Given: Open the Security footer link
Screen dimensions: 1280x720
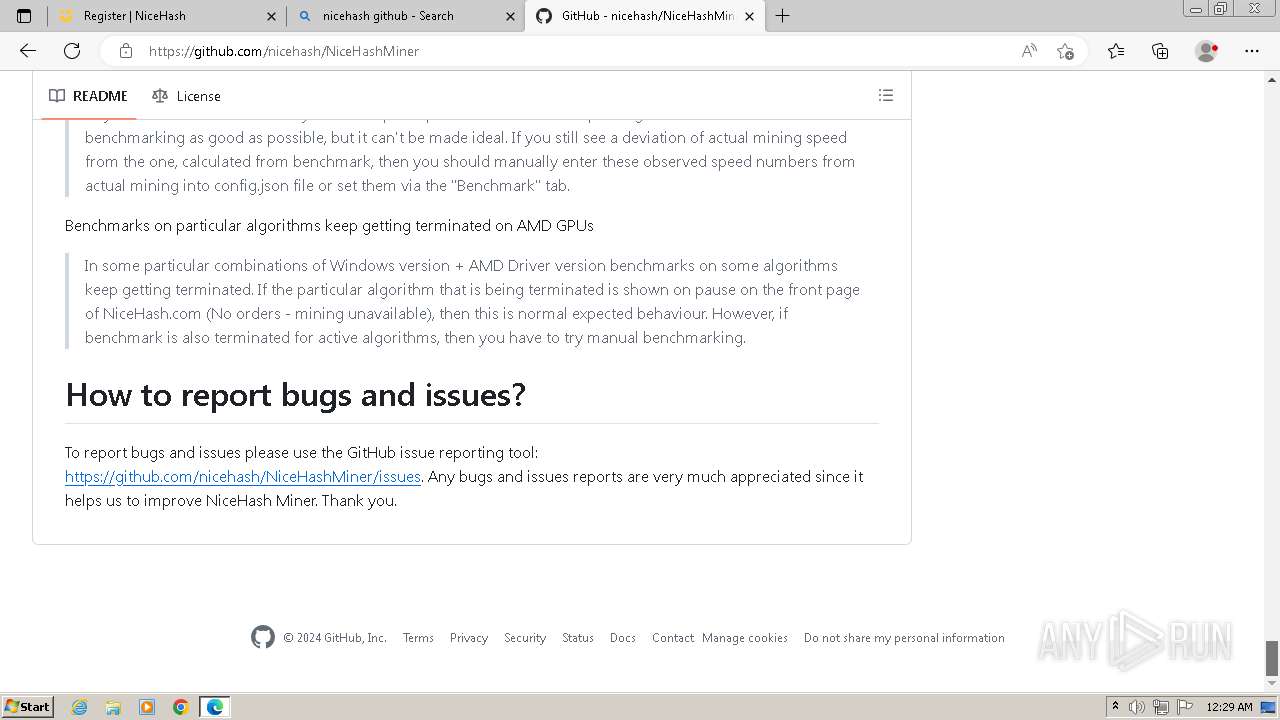Looking at the screenshot, I should click(x=525, y=638).
